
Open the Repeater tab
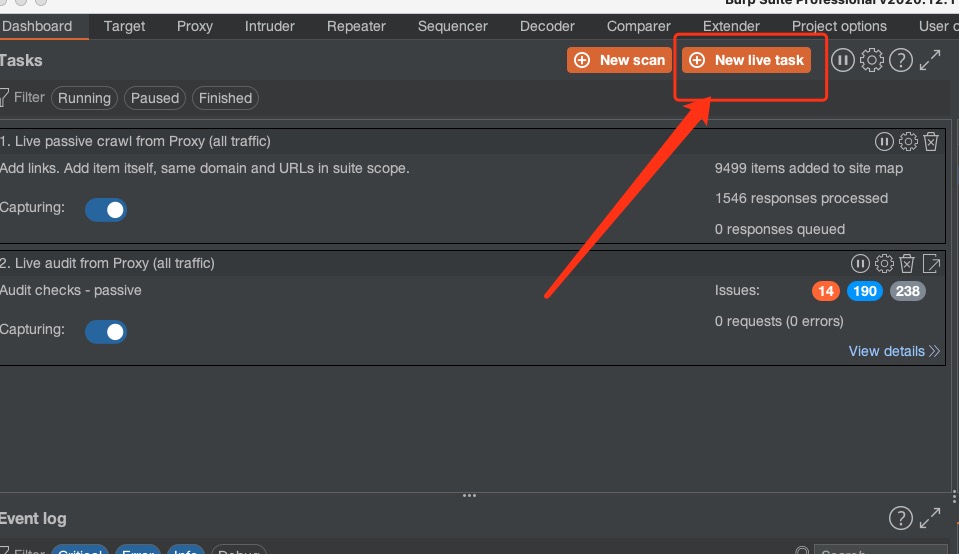pos(356,26)
